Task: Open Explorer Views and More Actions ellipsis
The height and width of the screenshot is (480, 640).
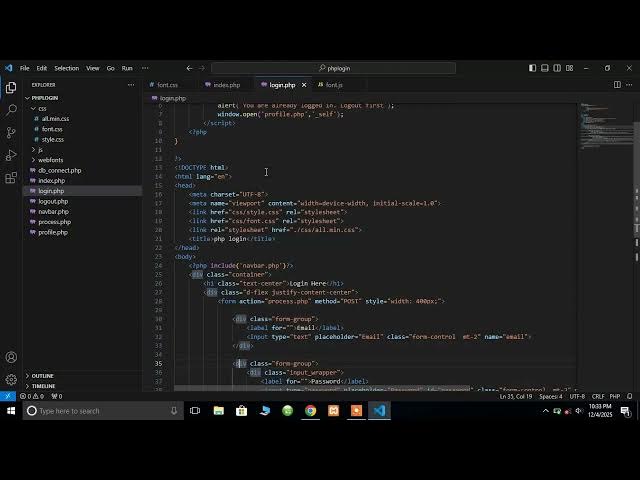Action: tap(131, 85)
